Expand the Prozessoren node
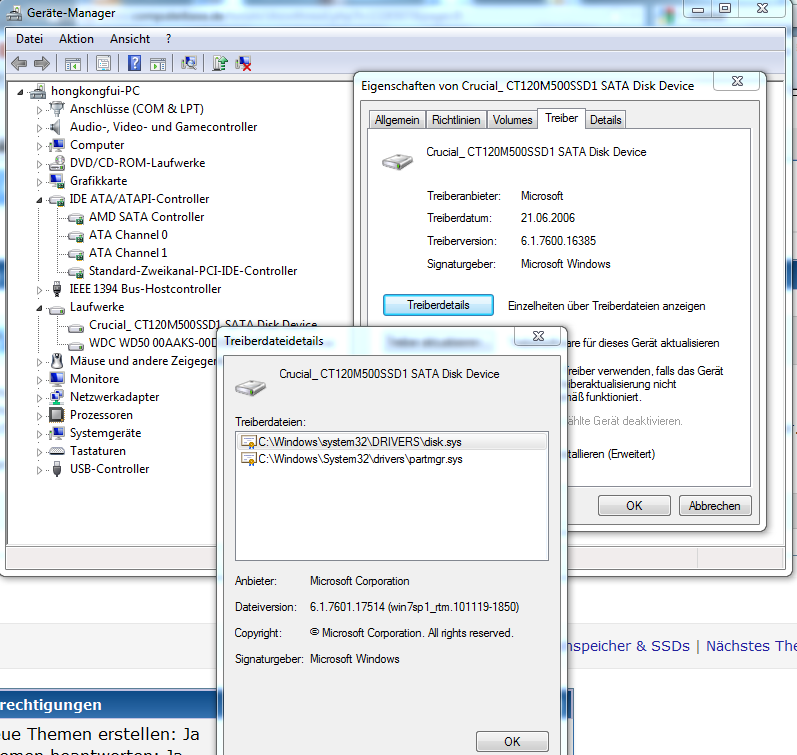 39,416
